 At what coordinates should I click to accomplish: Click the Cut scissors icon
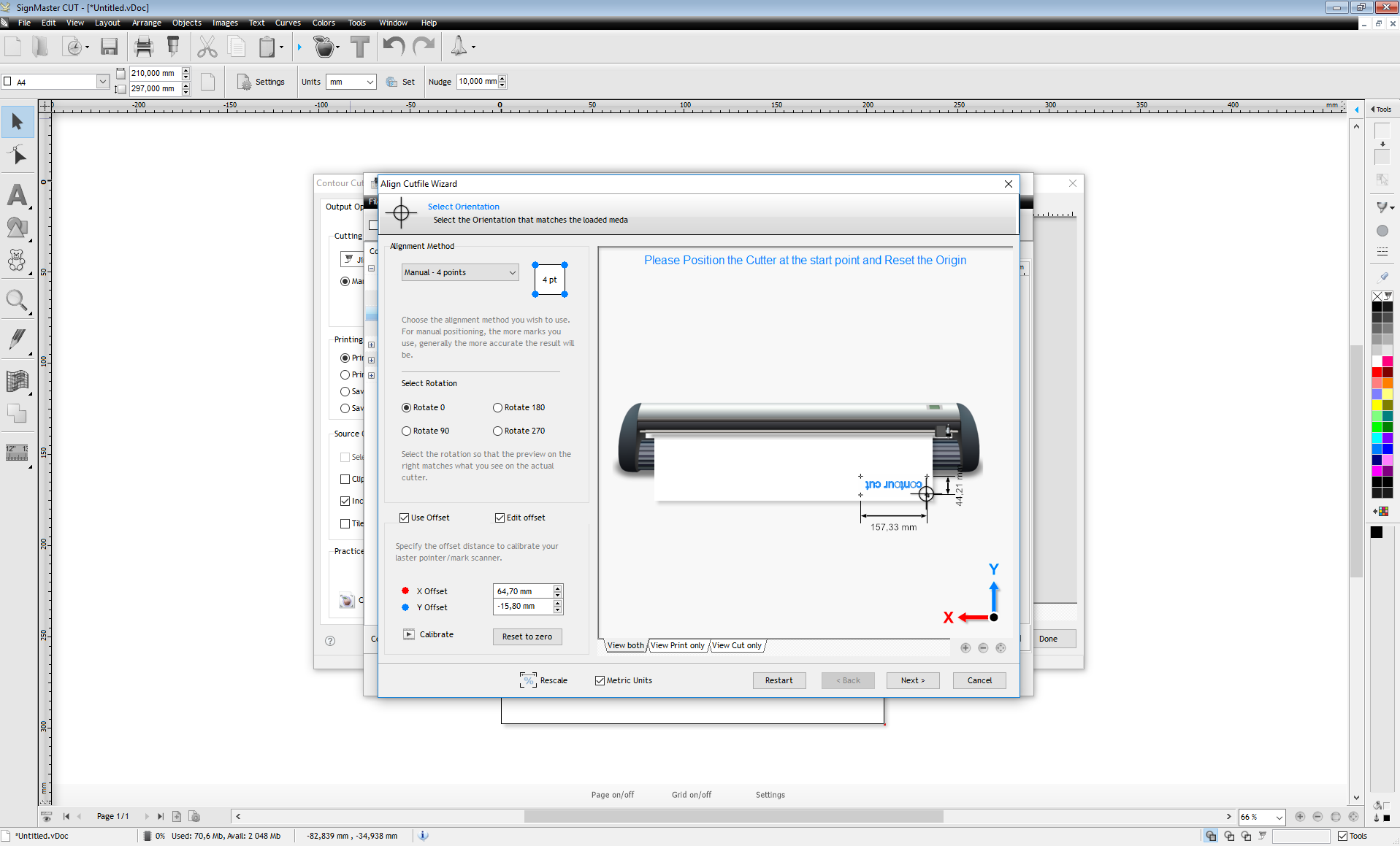point(207,47)
